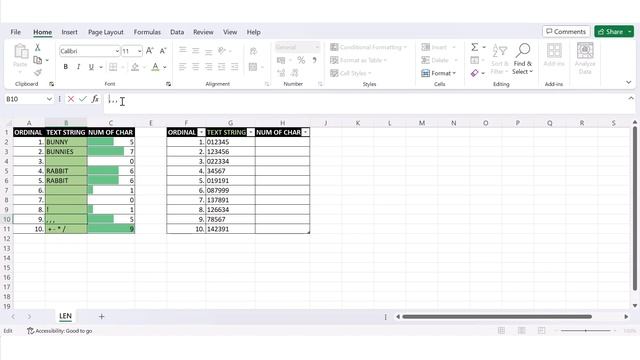Image resolution: width=640 pixels, height=360 pixels.
Task: Open the Underline style dropdown arrow
Action: coord(100,67)
